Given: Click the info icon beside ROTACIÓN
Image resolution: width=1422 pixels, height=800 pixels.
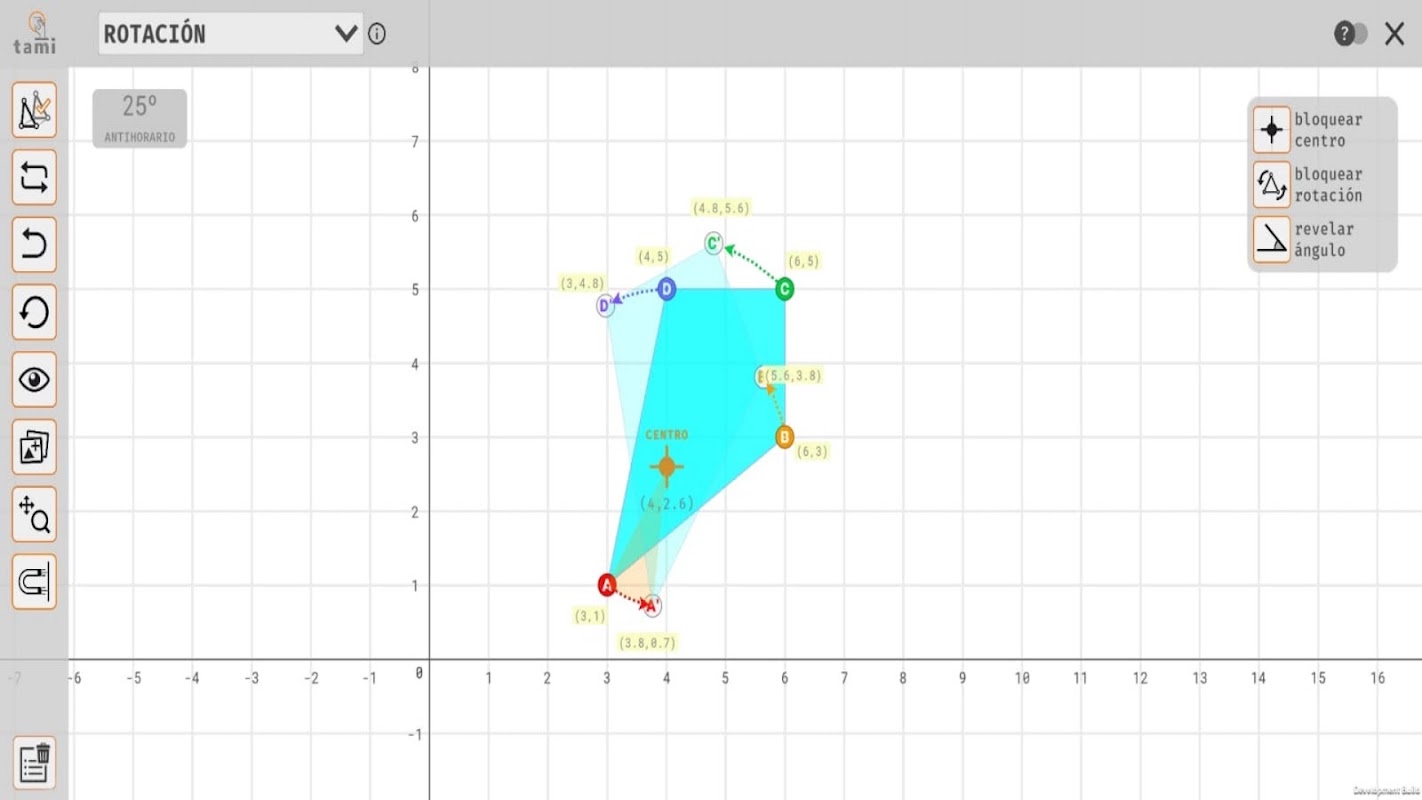Looking at the screenshot, I should click(x=377, y=34).
